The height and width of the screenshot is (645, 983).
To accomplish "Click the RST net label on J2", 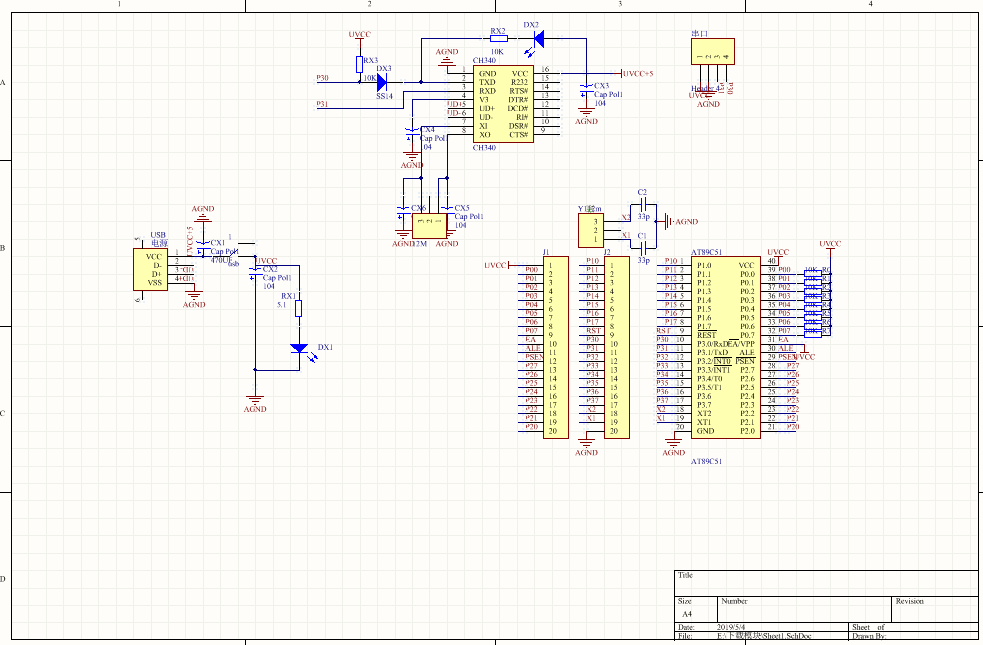I will 593,330.
